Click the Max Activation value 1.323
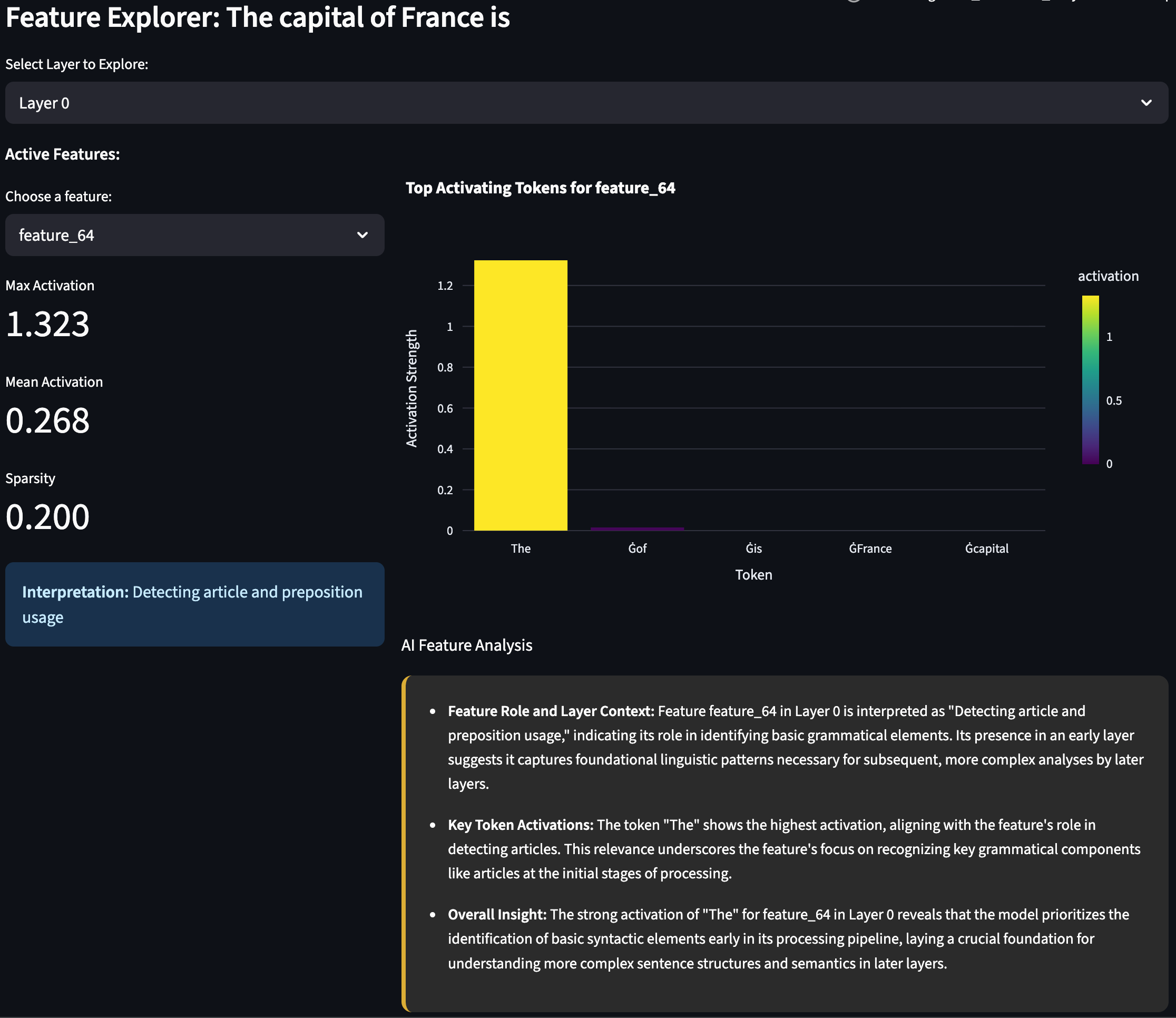This screenshot has width=1176, height=1018. click(48, 325)
